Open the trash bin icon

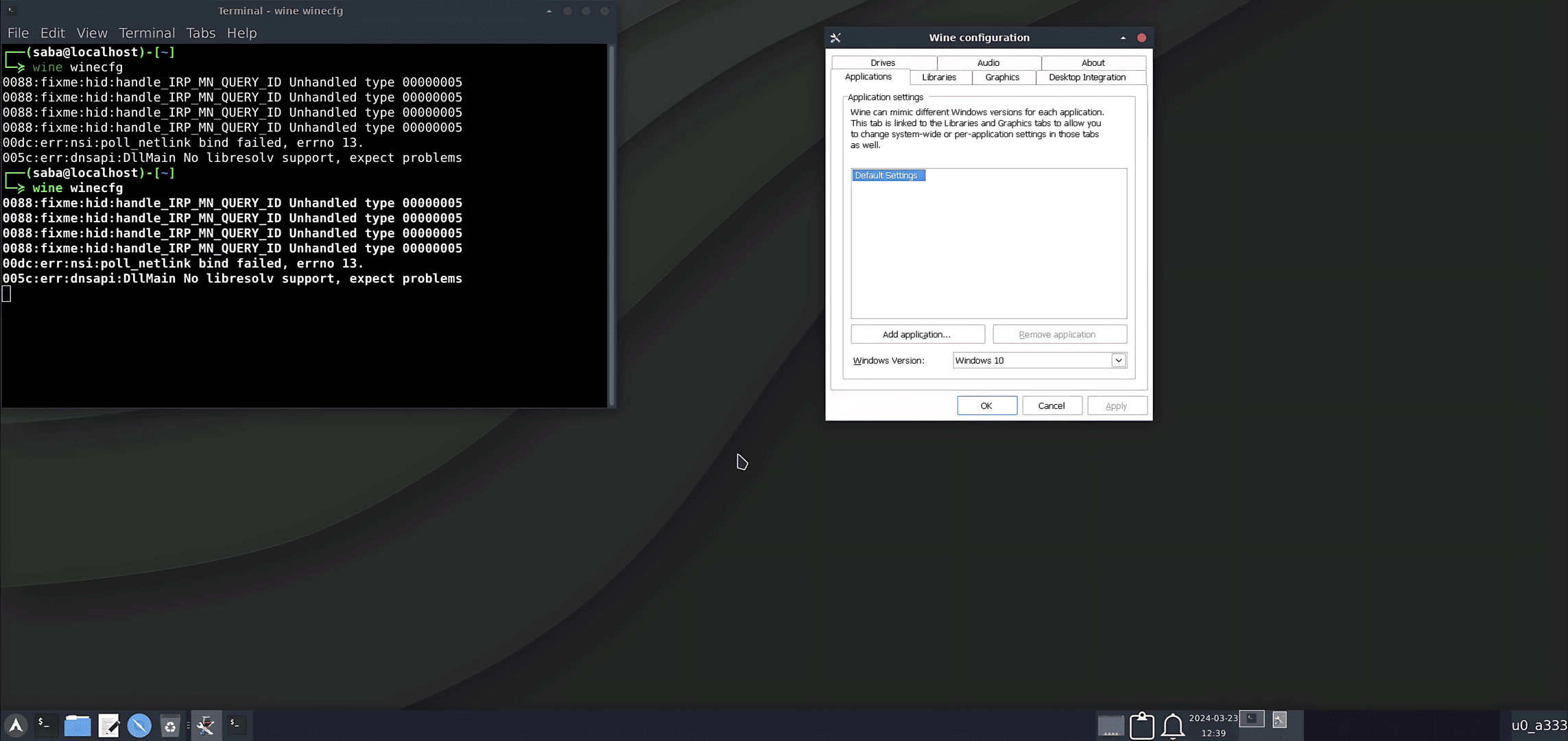tap(169, 725)
